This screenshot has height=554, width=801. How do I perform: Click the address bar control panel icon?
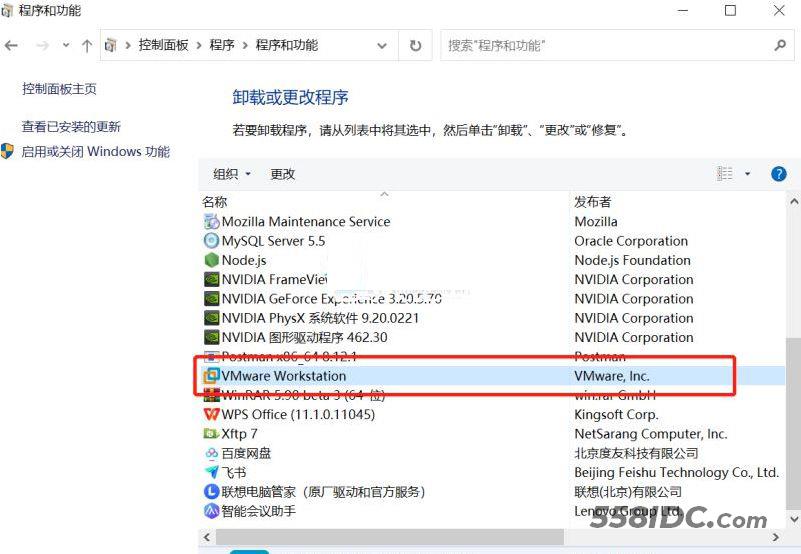tap(110, 45)
